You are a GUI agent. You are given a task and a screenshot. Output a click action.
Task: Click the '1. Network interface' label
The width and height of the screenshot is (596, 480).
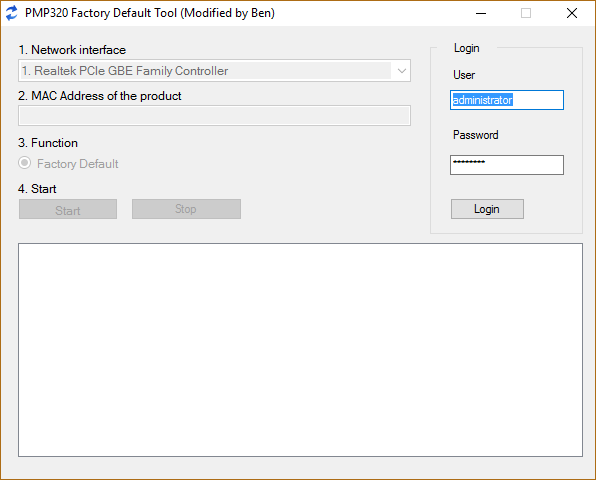coord(72,50)
